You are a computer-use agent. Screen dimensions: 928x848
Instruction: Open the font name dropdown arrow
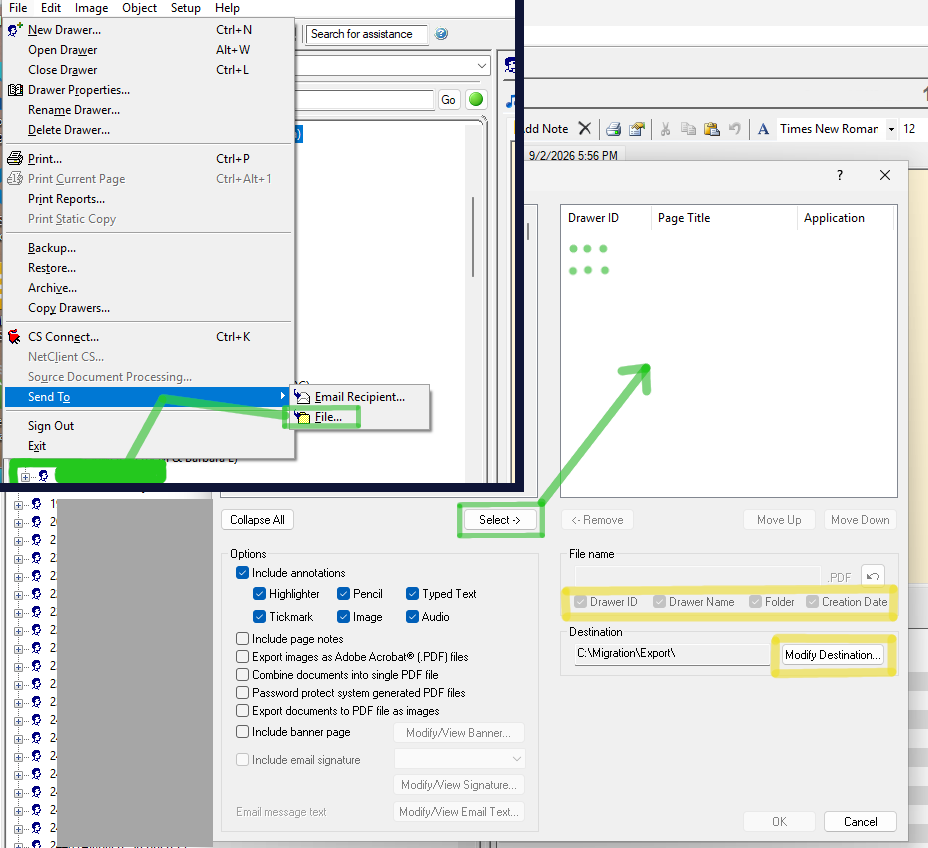pos(891,129)
